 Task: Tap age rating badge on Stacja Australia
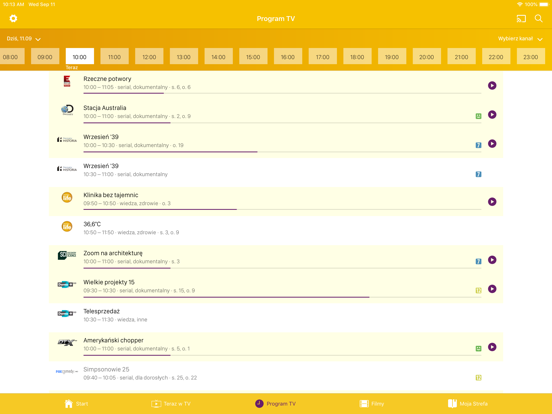[478, 116]
